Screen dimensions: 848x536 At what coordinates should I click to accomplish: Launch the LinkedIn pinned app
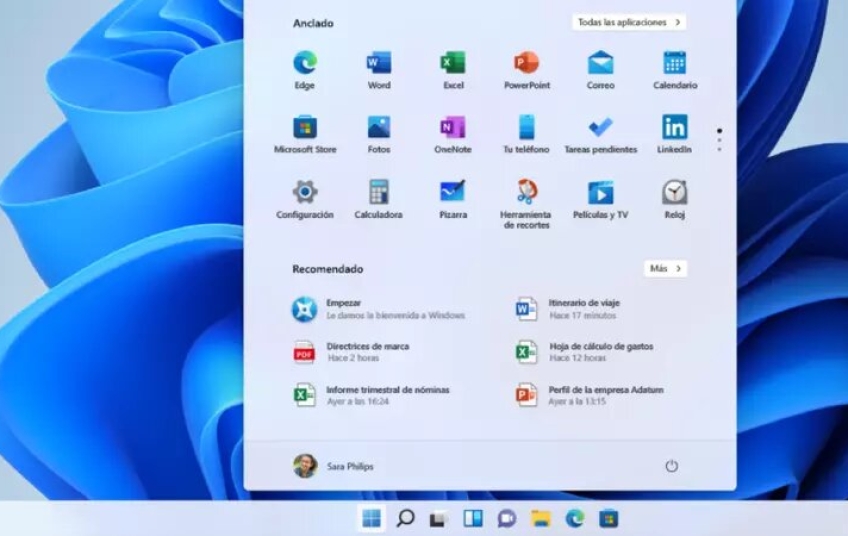point(674,128)
